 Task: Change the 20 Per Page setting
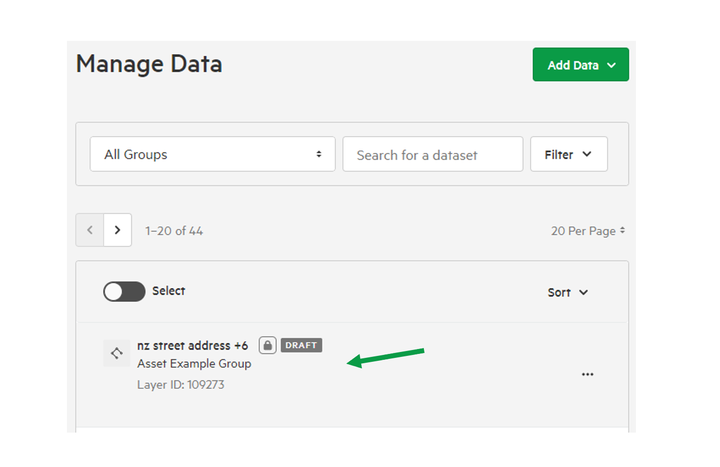pyautogui.click(x=588, y=231)
